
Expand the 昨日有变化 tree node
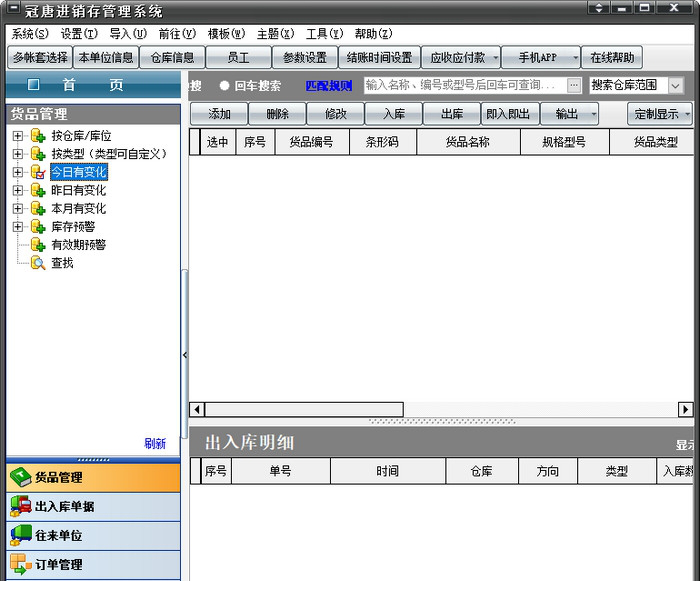pos(17,191)
